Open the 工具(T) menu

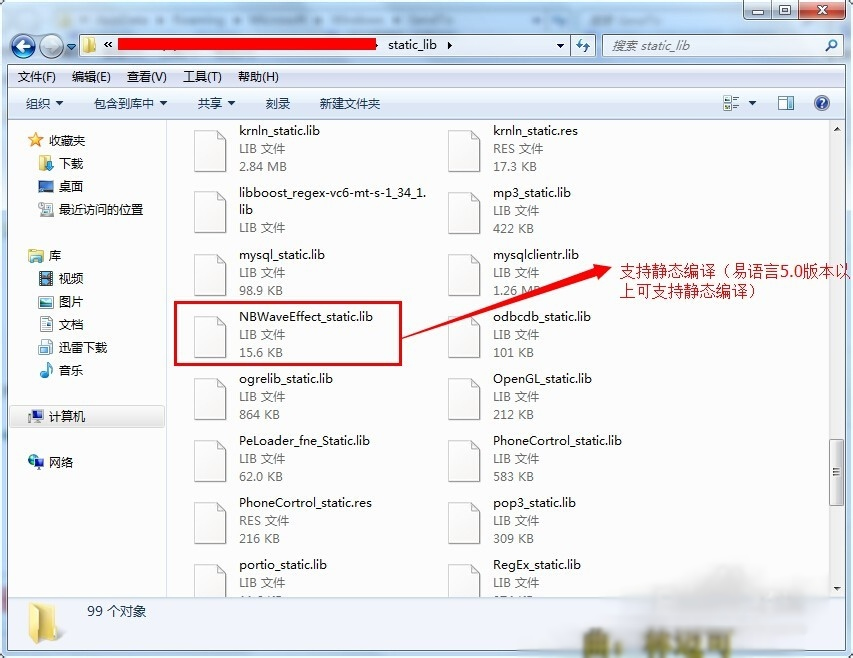click(x=202, y=77)
